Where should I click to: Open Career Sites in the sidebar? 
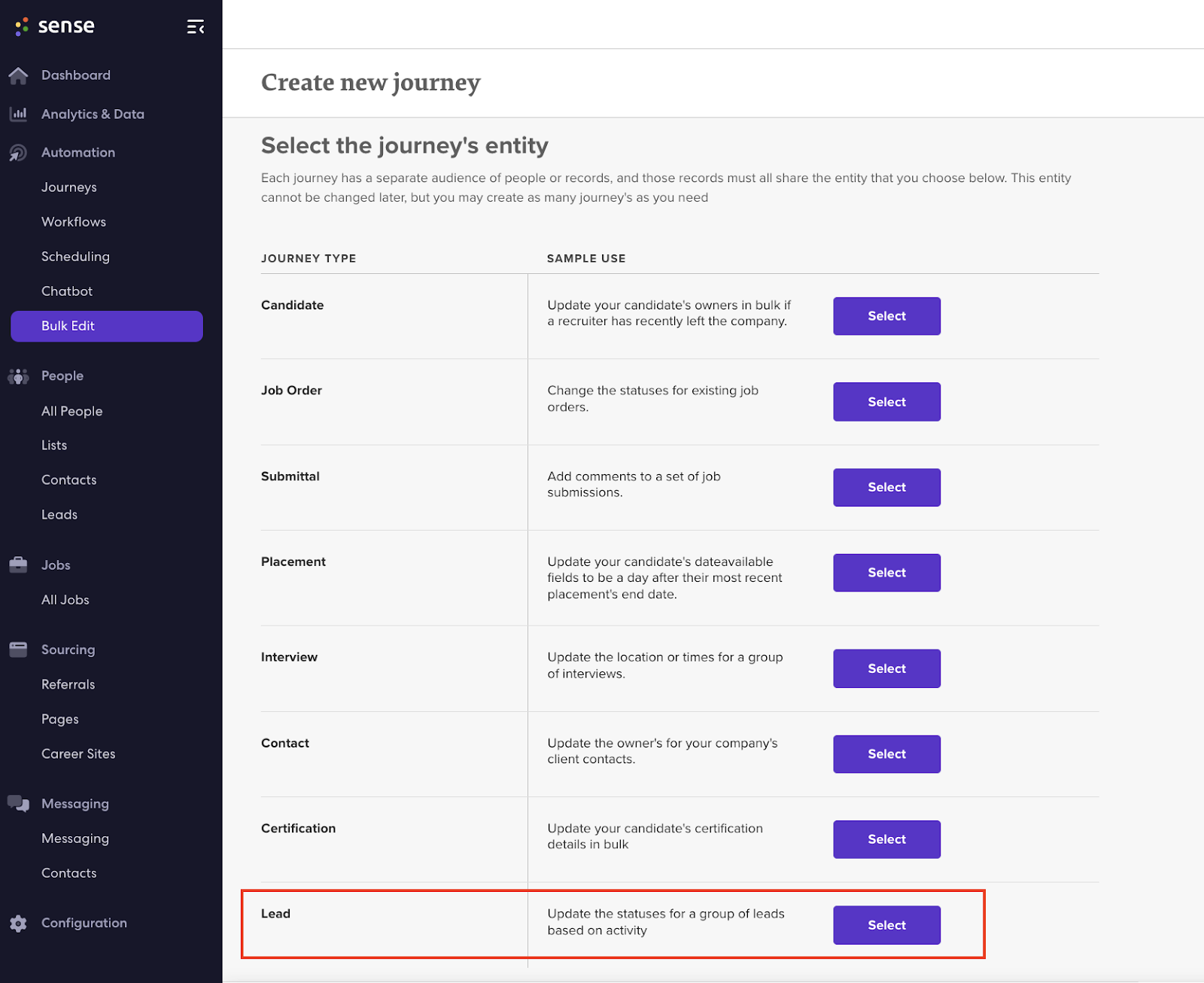point(78,754)
